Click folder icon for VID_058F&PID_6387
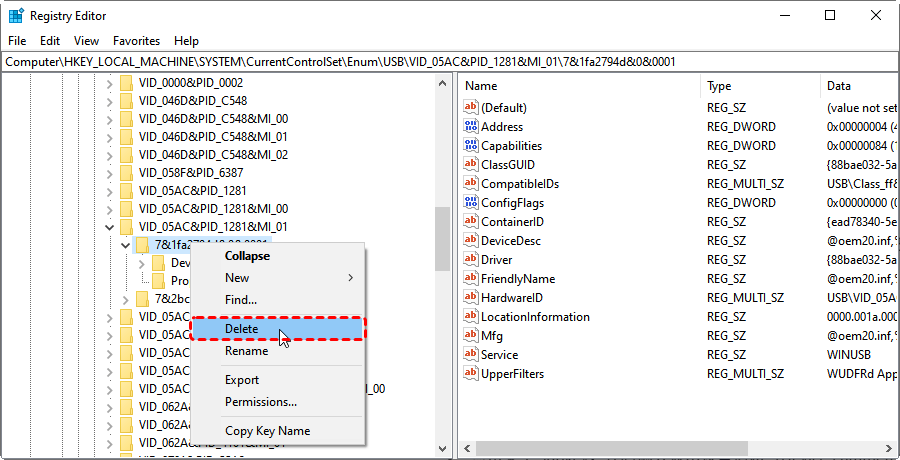The width and height of the screenshot is (900, 460). 127,173
